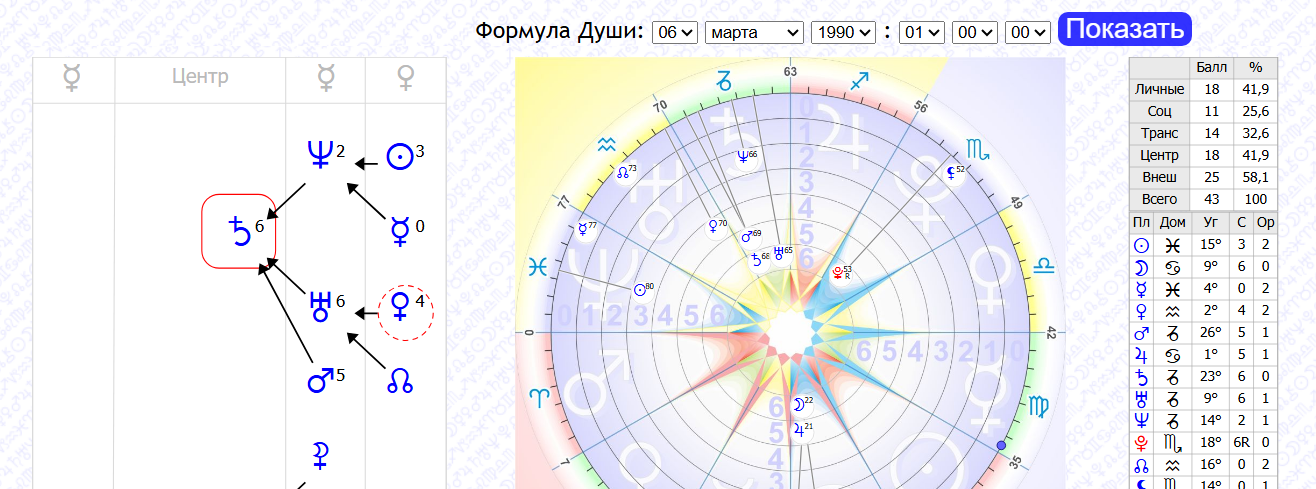Viewport: 1316px width, 489px height.
Task: Click the gray Venus column header
Action: coord(406,78)
